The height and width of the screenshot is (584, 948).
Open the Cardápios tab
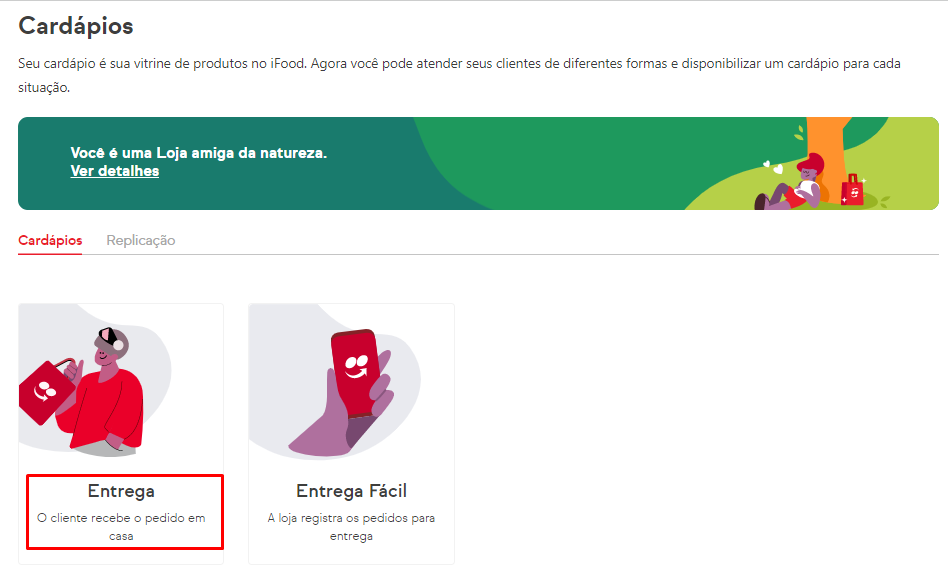point(50,240)
